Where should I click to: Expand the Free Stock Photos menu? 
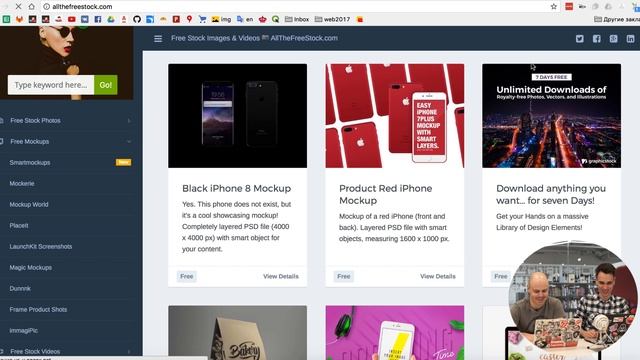pyautogui.click(x=67, y=120)
